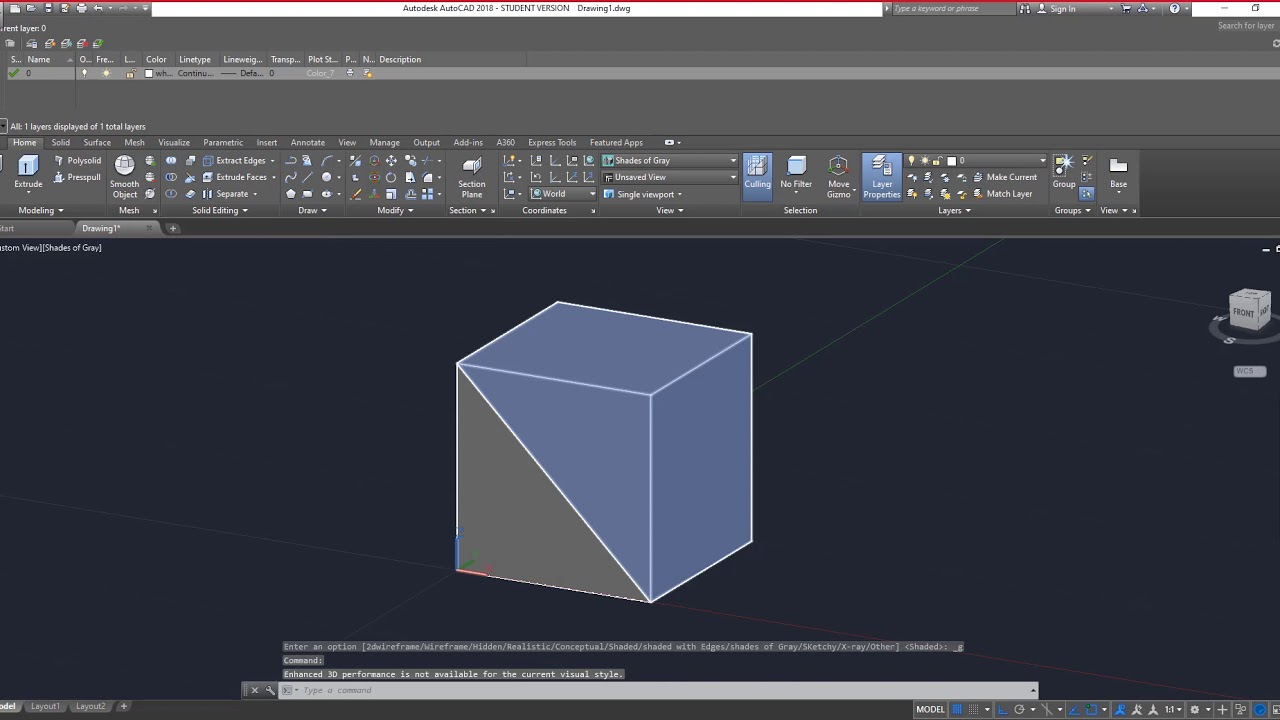The image size is (1280, 720).
Task: Select the Drawing1* document tab
Action: [x=101, y=228]
